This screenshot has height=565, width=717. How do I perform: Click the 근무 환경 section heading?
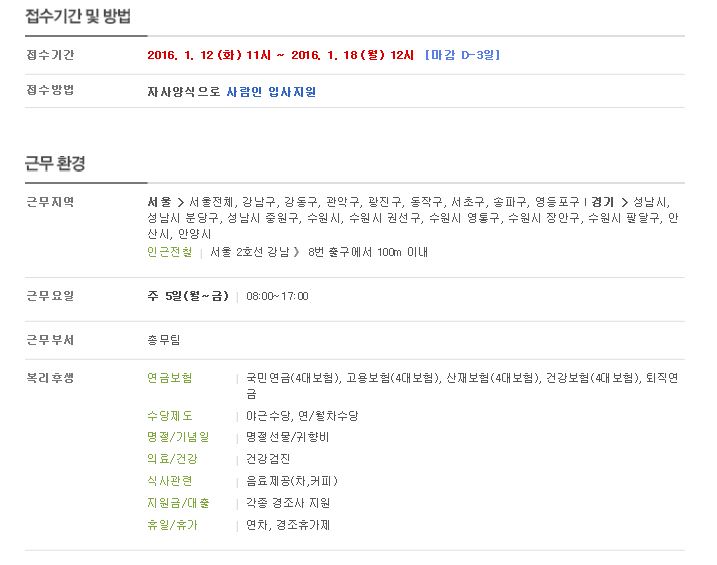[55, 163]
